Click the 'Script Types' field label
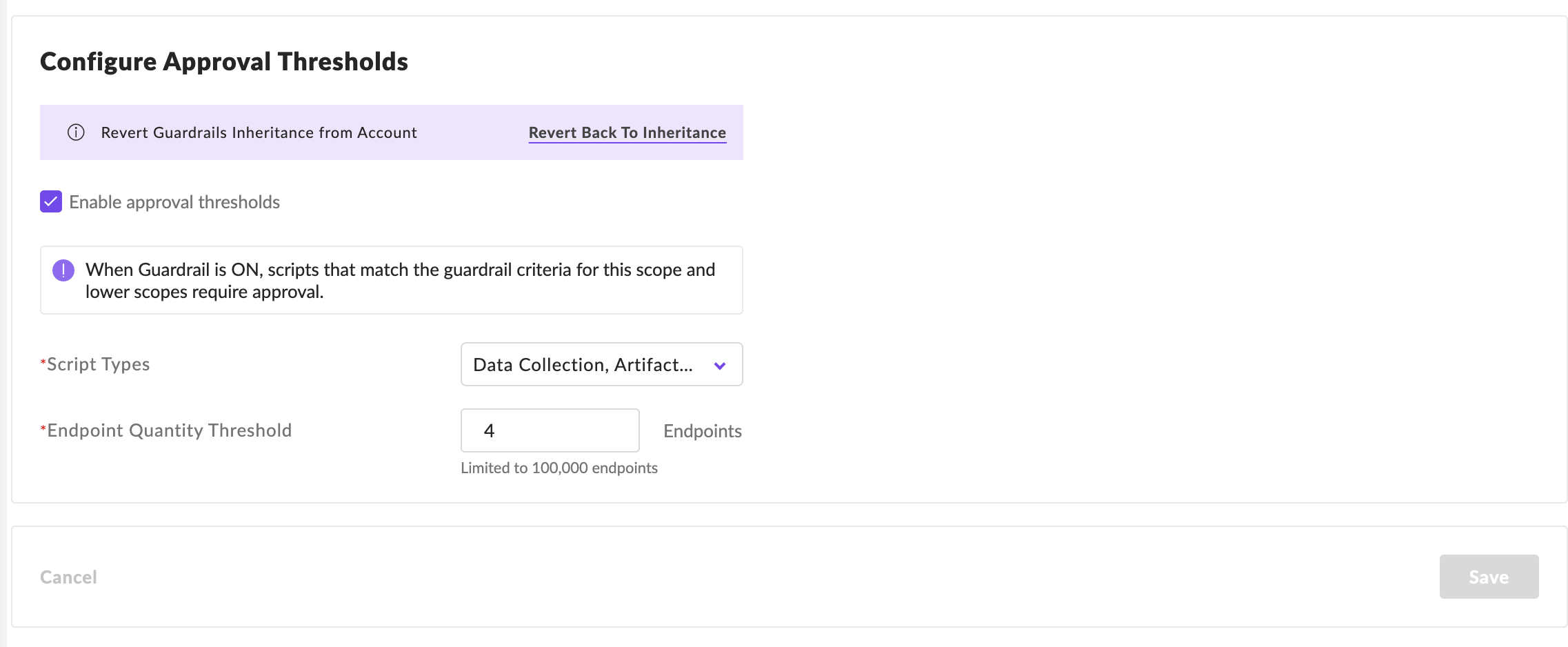The image size is (1568, 647). click(x=99, y=364)
